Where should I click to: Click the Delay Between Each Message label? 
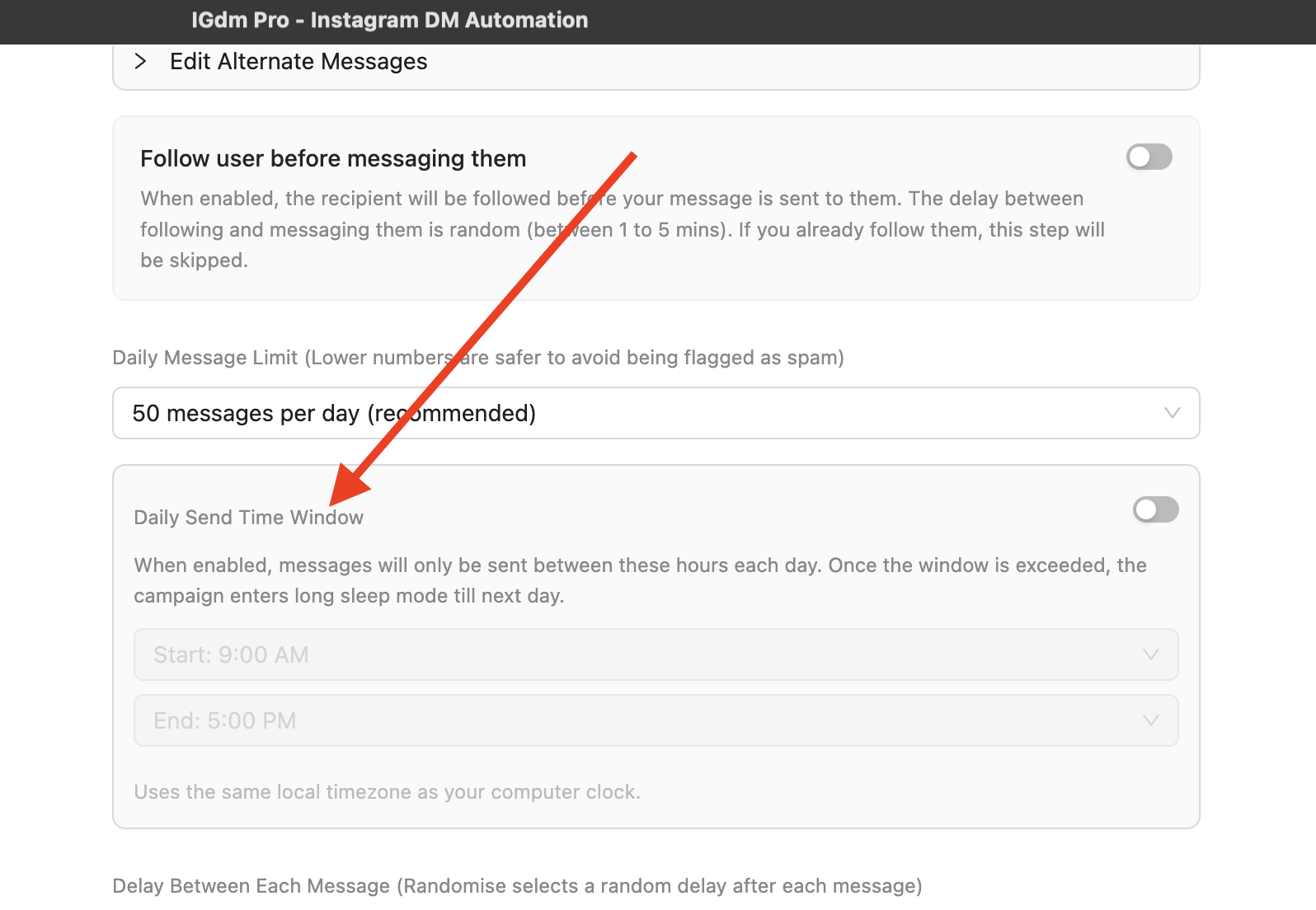click(517, 886)
